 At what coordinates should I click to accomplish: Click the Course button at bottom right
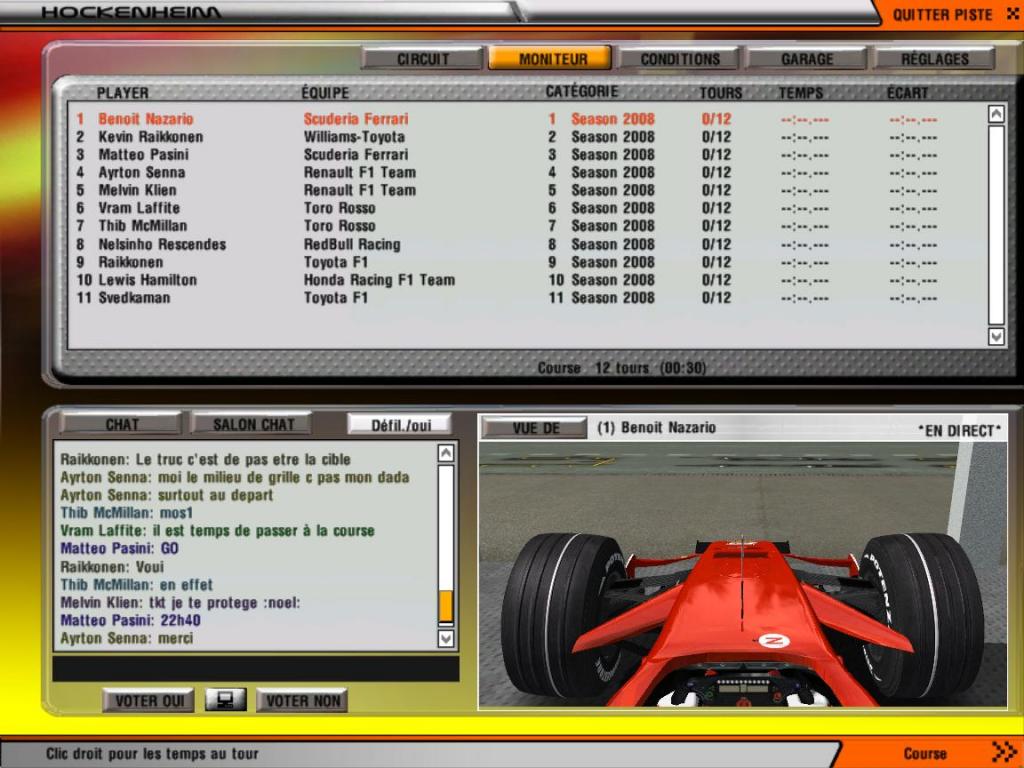[x=933, y=753]
